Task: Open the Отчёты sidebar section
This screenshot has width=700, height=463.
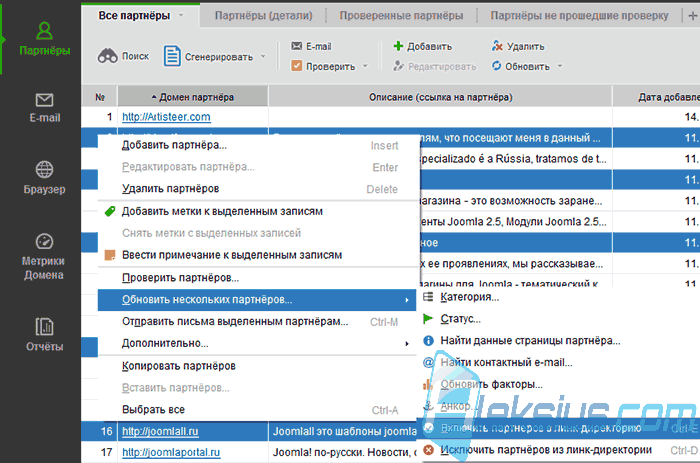Action: (44, 335)
